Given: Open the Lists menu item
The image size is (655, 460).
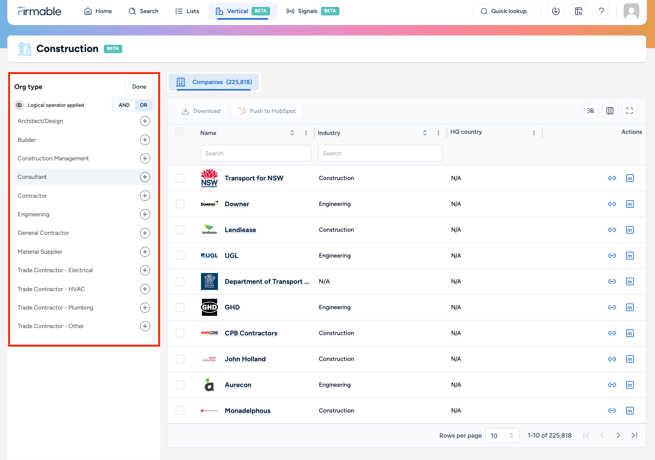Looking at the screenshot, I should point(187,11).
